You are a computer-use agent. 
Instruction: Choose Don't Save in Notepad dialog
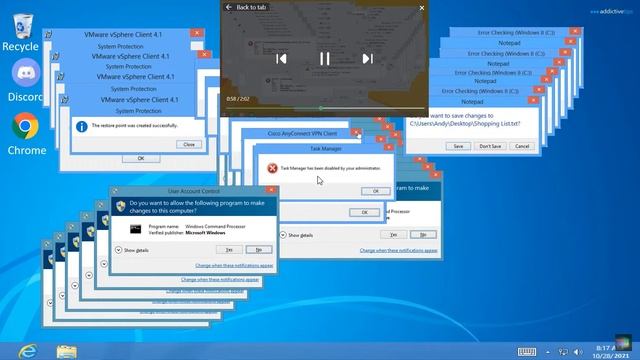click(490, 146)
